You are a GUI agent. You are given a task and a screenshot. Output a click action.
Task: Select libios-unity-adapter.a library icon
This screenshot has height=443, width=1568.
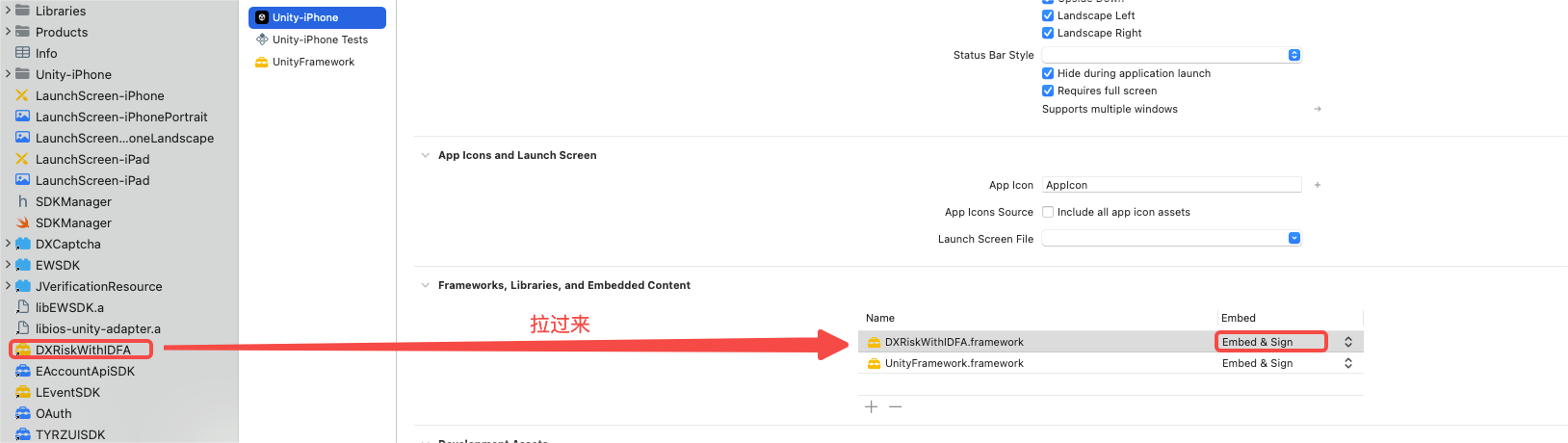tap(23, 328)
